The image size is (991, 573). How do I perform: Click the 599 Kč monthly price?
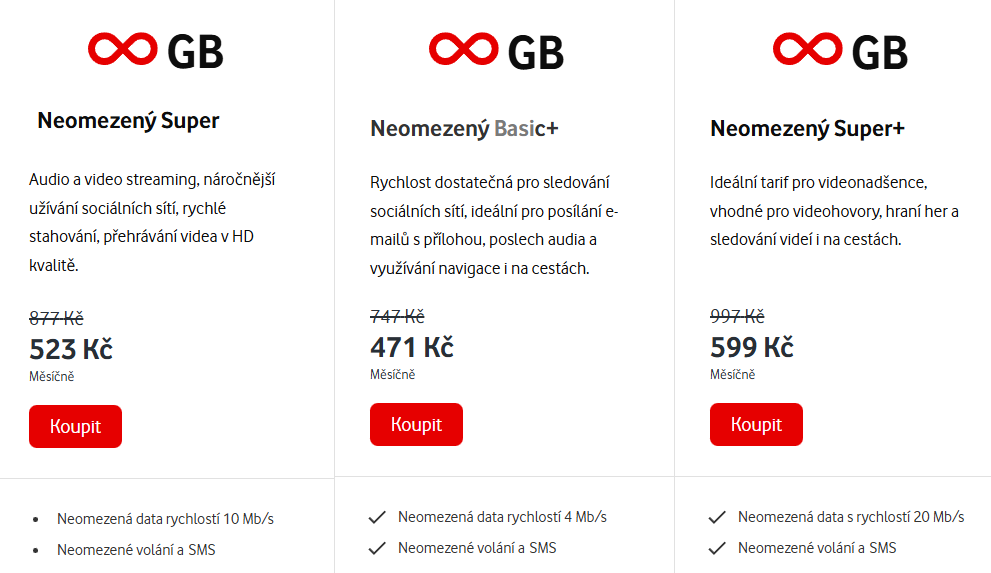(751, 348)
